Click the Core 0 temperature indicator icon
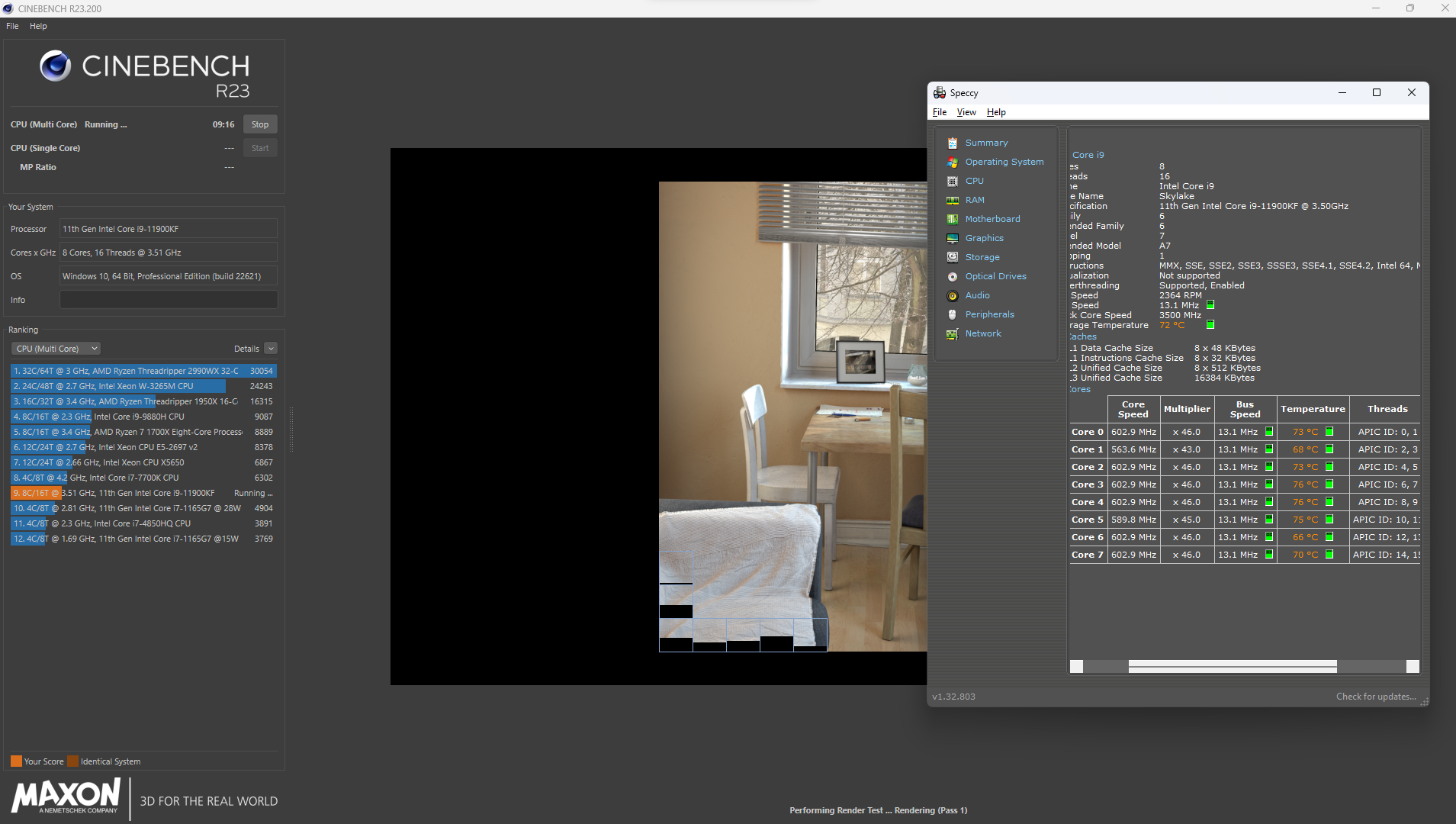The image size is (1456, 824). 1329,432
